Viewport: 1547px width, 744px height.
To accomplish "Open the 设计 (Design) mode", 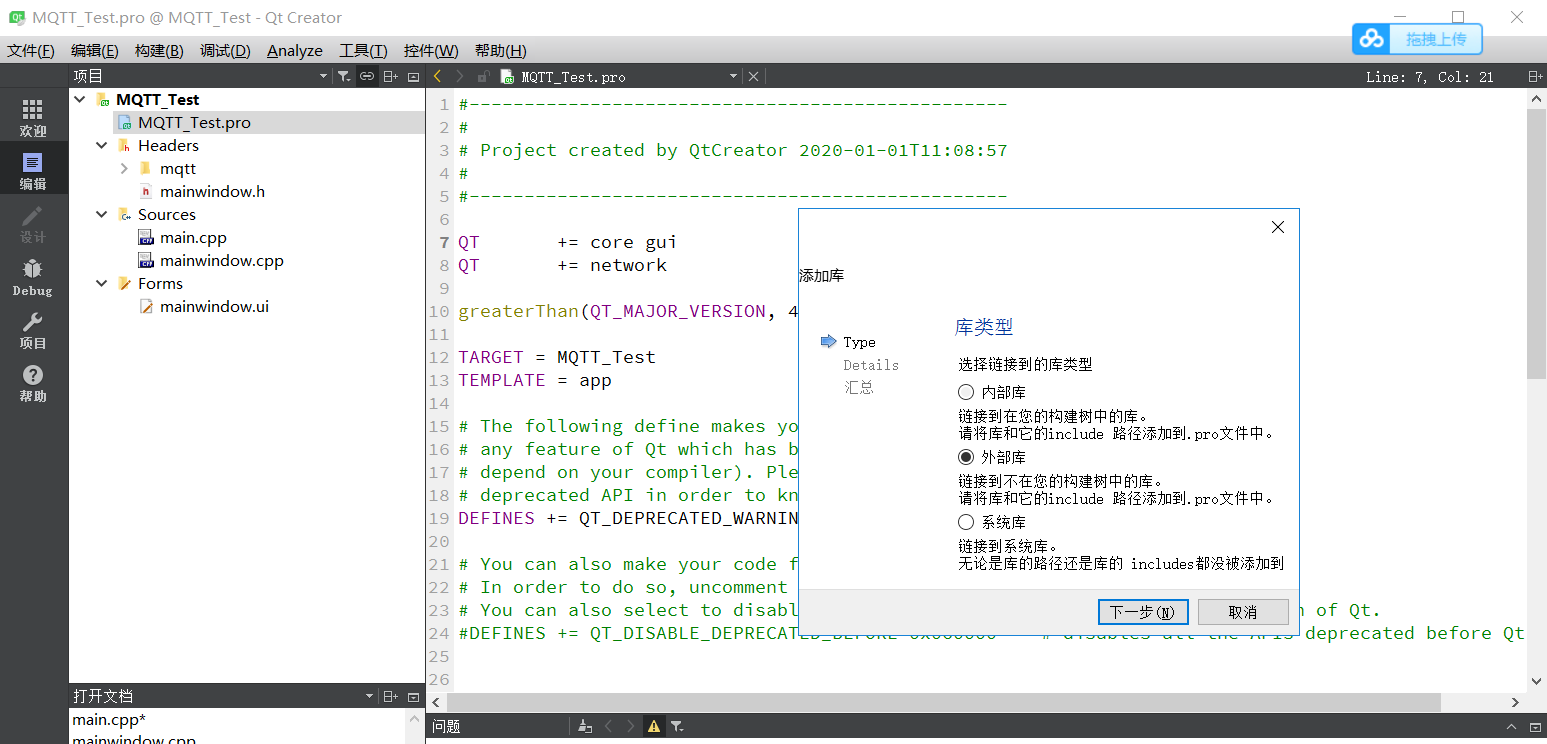I will click(32, 222).
